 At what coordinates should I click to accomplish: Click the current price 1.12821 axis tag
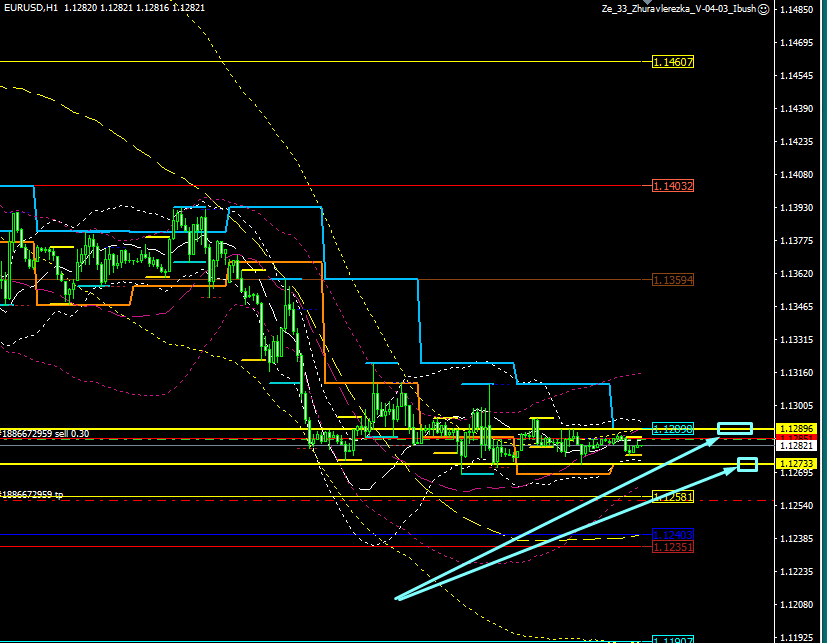tap(796, 446)
